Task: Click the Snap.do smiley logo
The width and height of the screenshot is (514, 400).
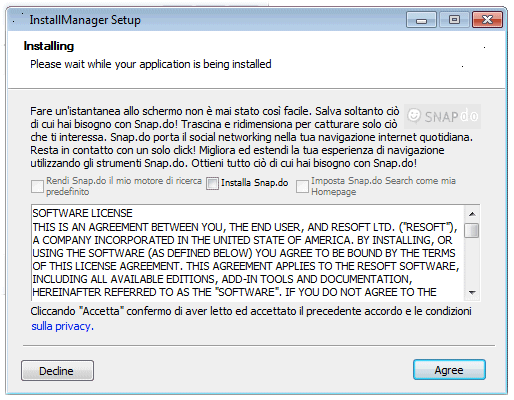Action: point(442,116)
